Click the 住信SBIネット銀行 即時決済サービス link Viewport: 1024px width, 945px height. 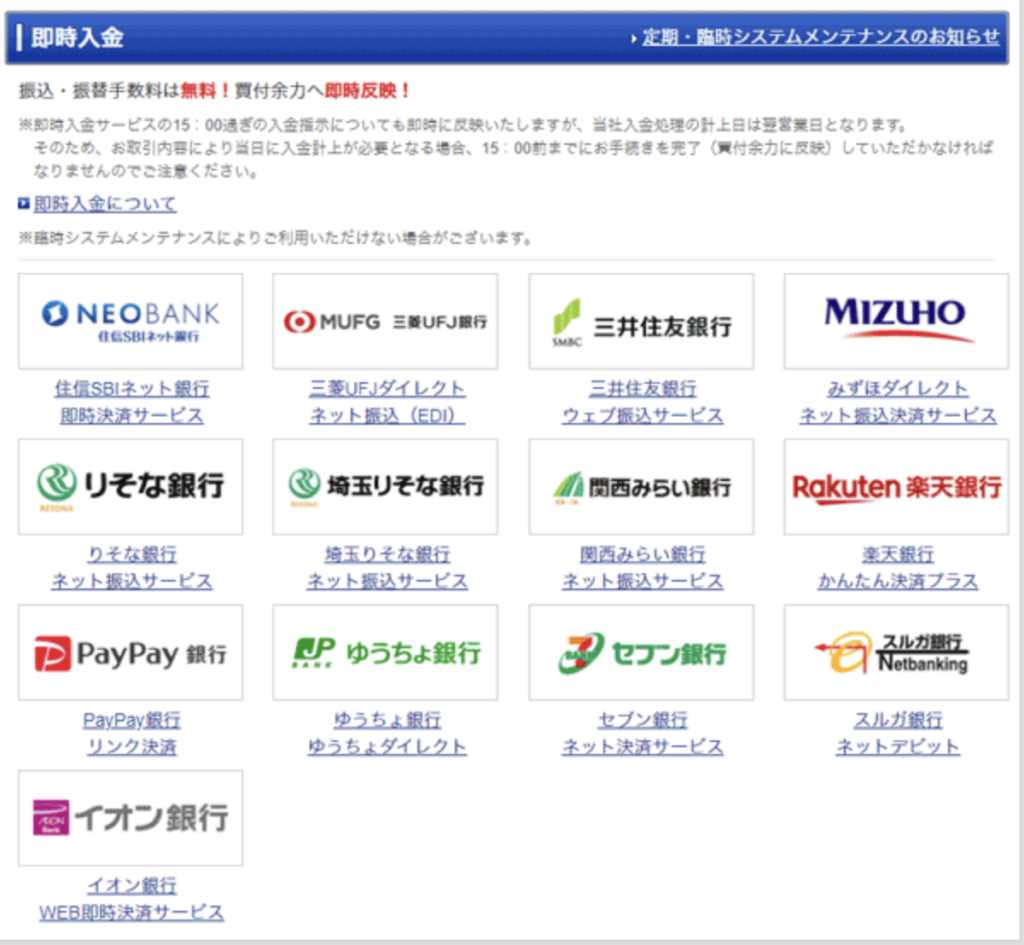132,402
